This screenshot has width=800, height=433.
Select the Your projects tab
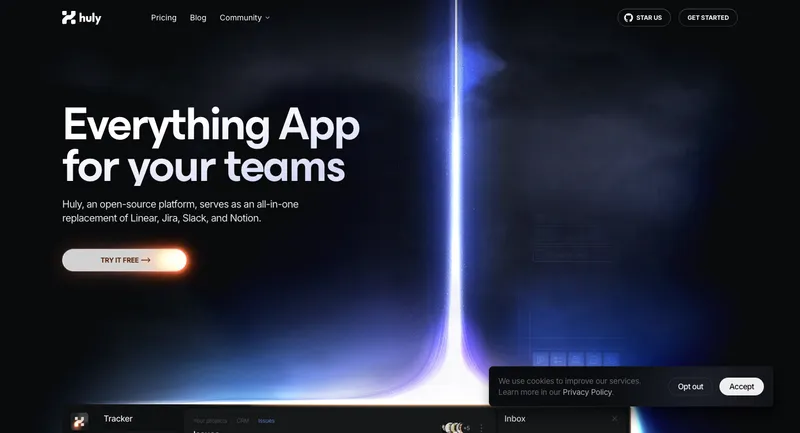pyautogui.click(x=211, y=420)
